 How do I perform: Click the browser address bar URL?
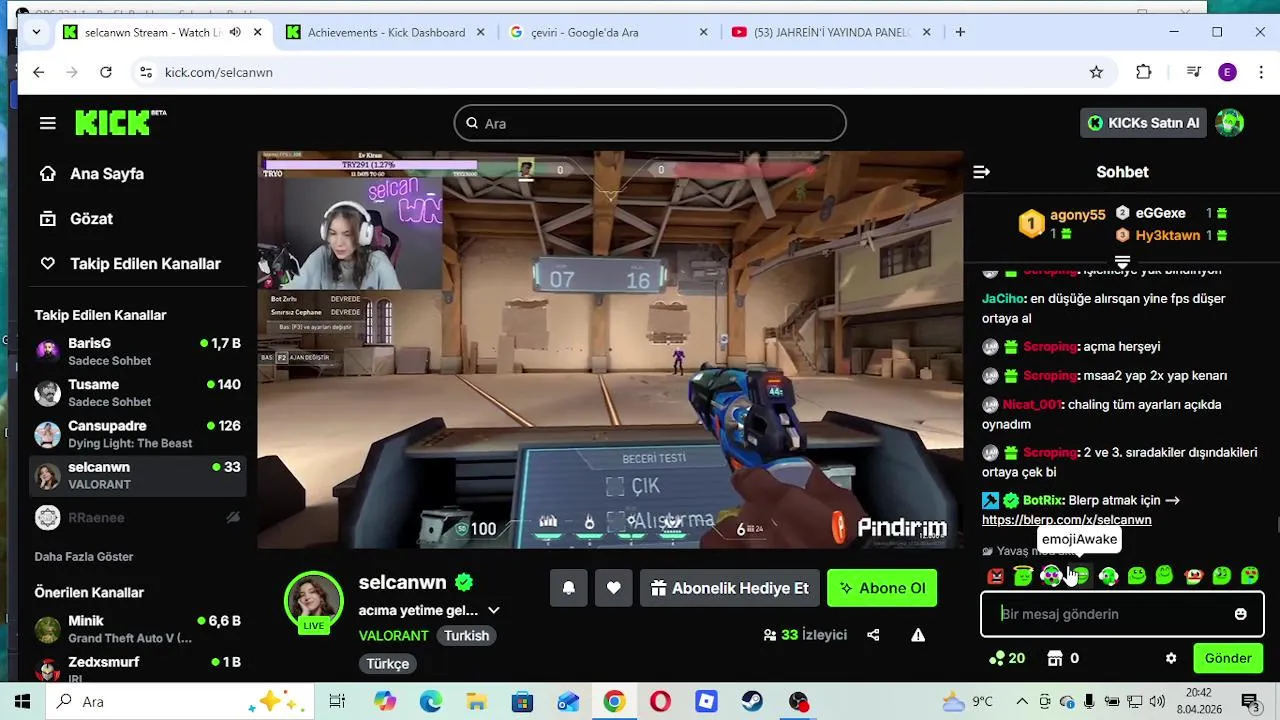point(218,72)
